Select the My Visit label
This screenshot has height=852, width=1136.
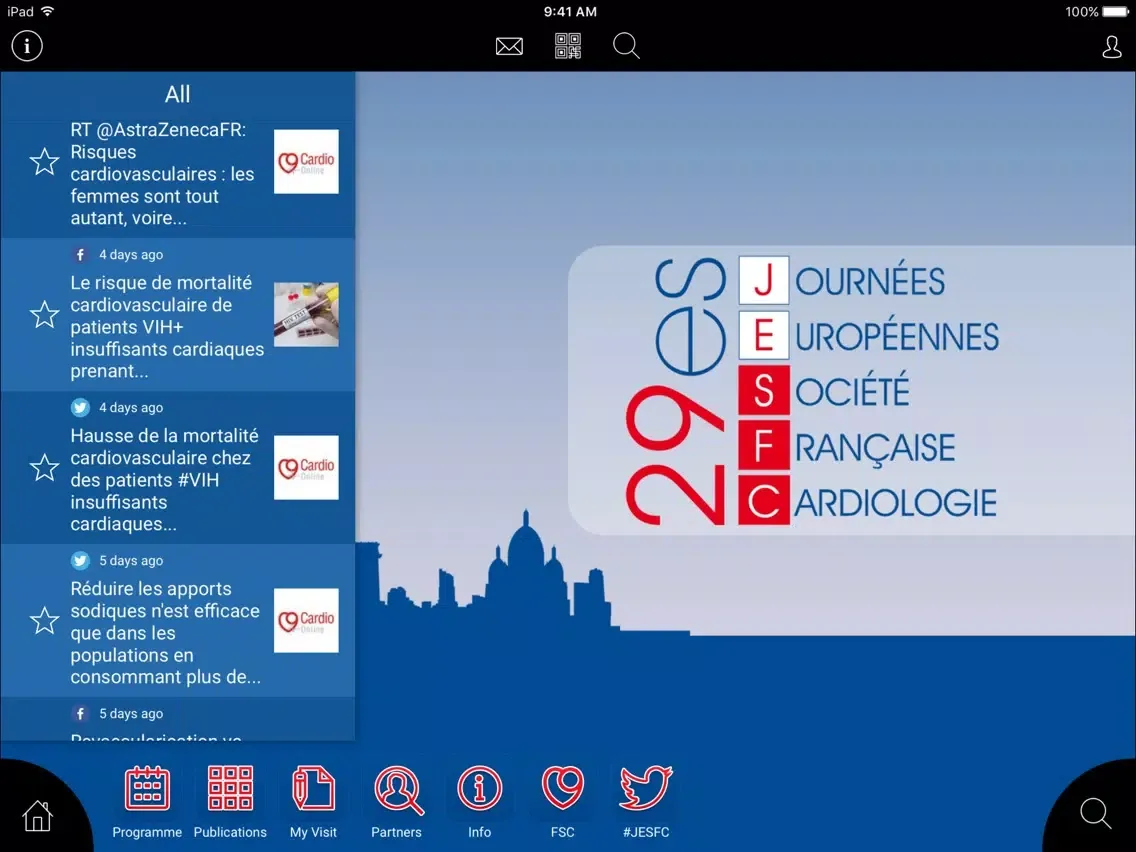pyautogui.click(x=313, y=832)
